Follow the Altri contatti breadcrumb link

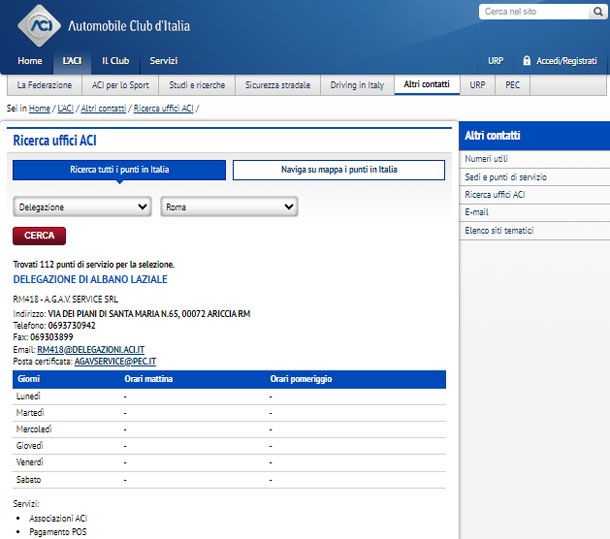pyautogui.click(x=103, y=108)
